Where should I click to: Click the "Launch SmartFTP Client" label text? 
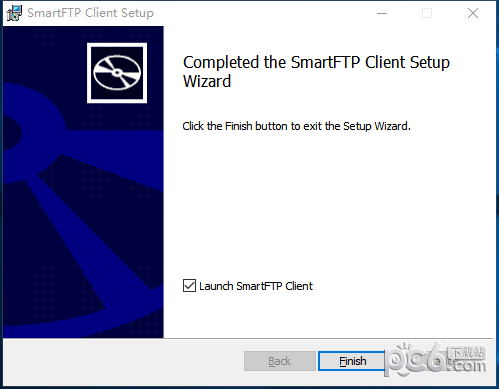(256, 286)
